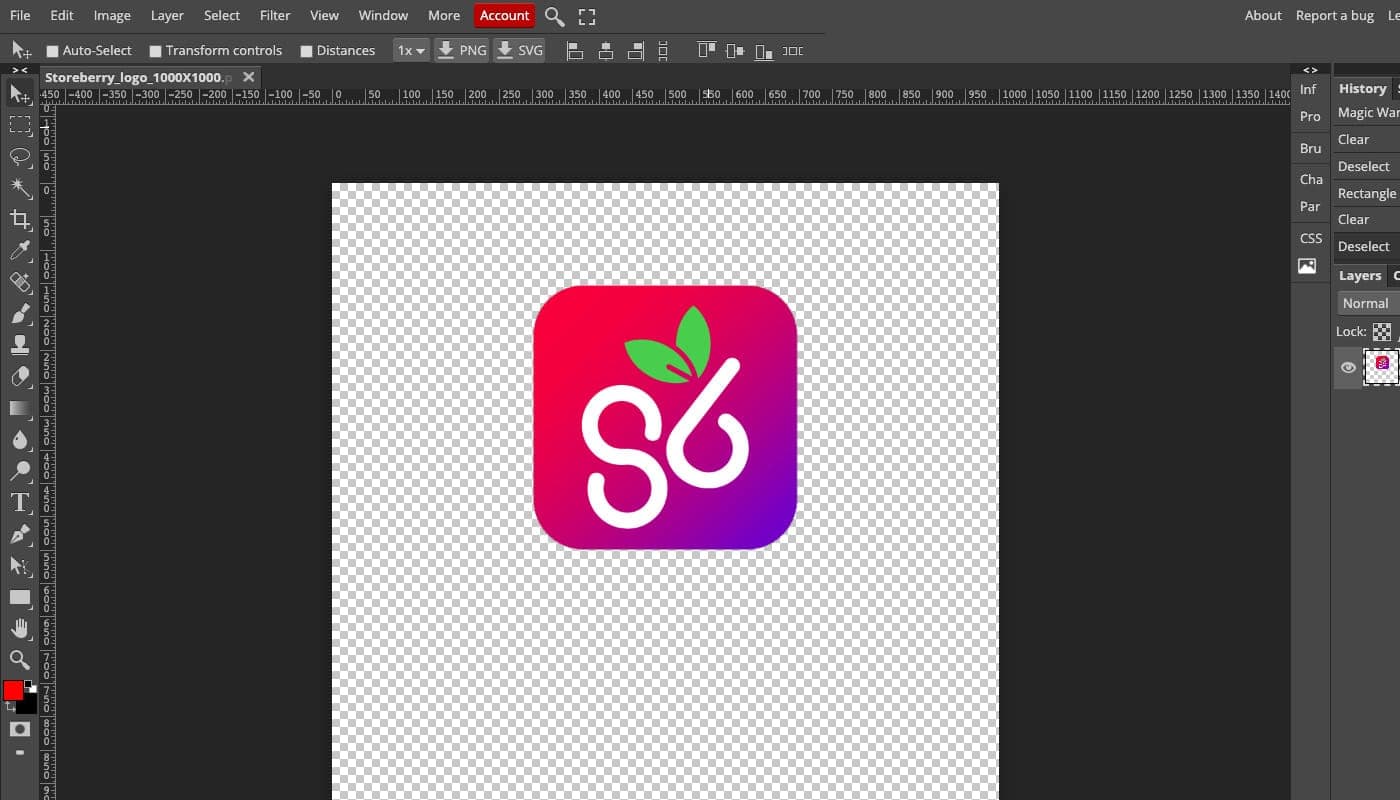The width and height of the screenshot is (1400, 800).
Task: Open the Image menu
Action: 112,15
